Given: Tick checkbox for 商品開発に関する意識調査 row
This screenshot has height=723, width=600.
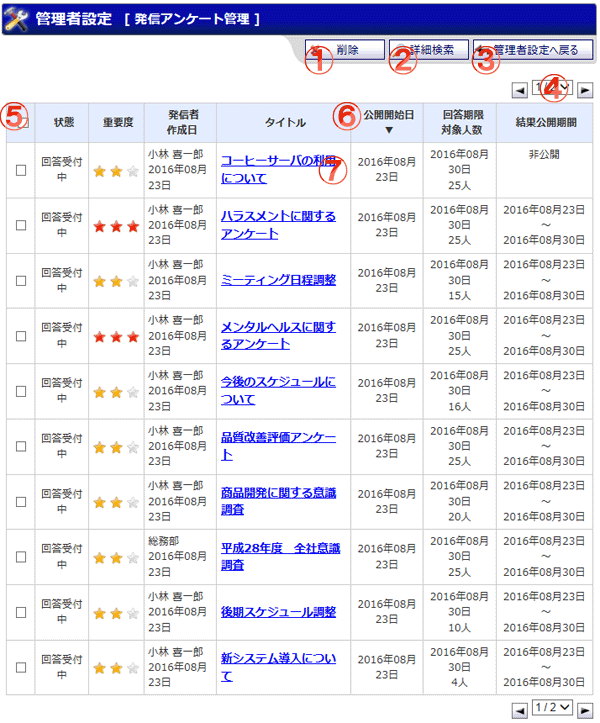Looking at the screenshot, I should pyautogui.click(x=21, y=502).
